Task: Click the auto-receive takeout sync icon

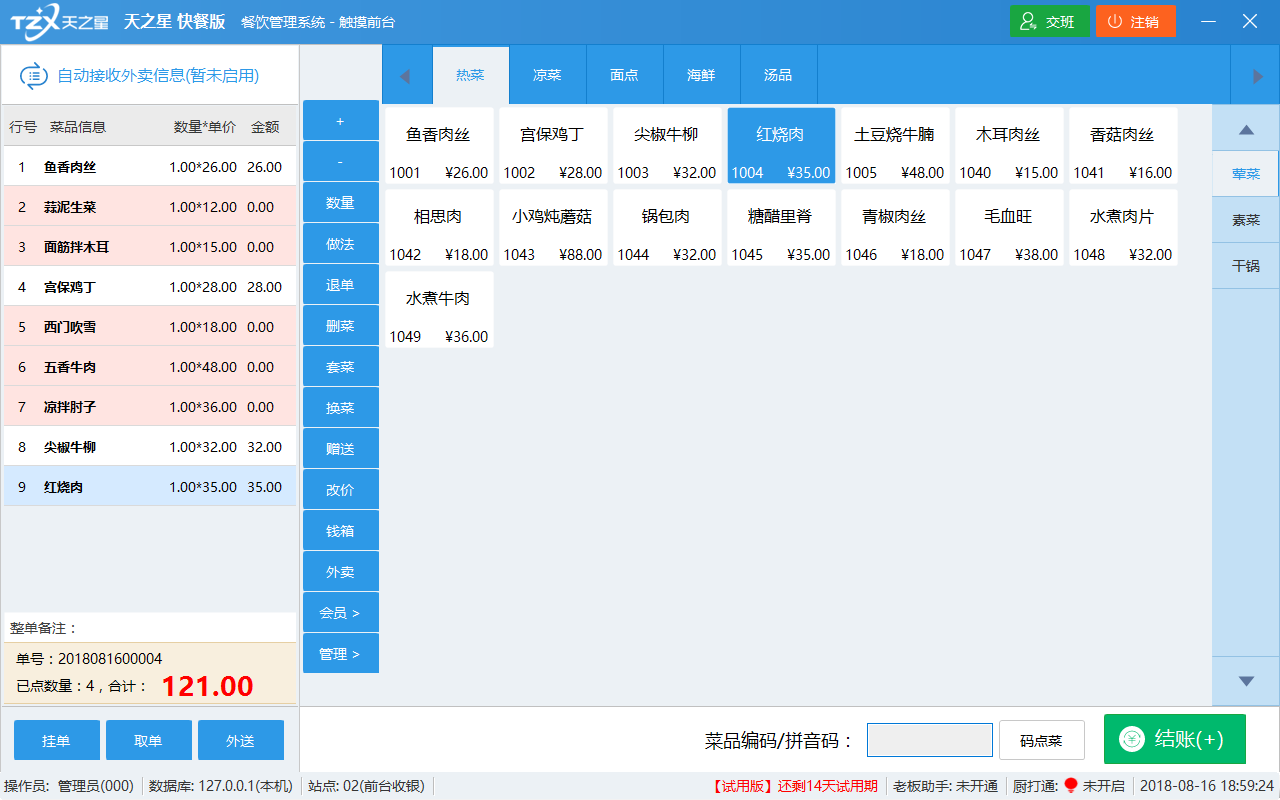Action: pyautogui.click(x=34, y=75)
